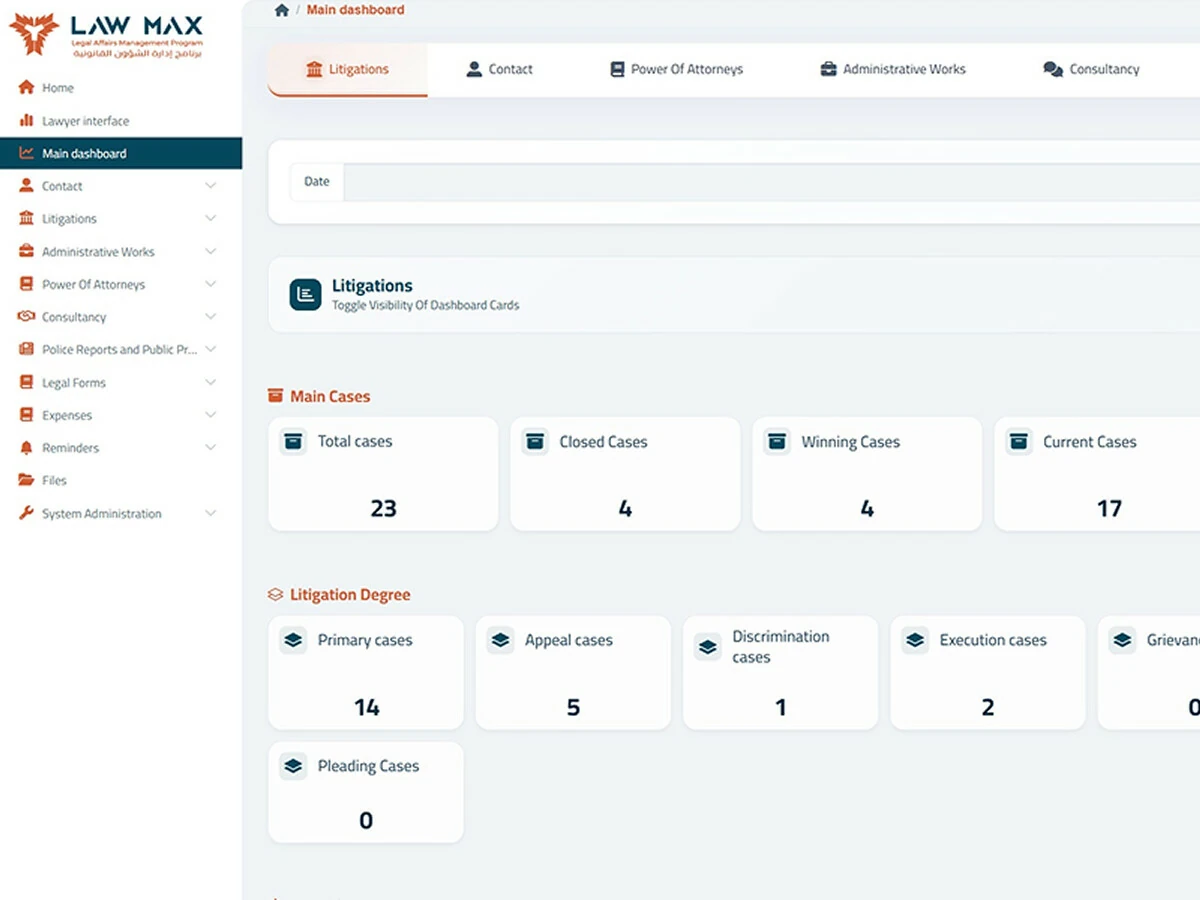Click the Discrimination cases layers icon
The image size is (1200, 900).
click(708, 647)
